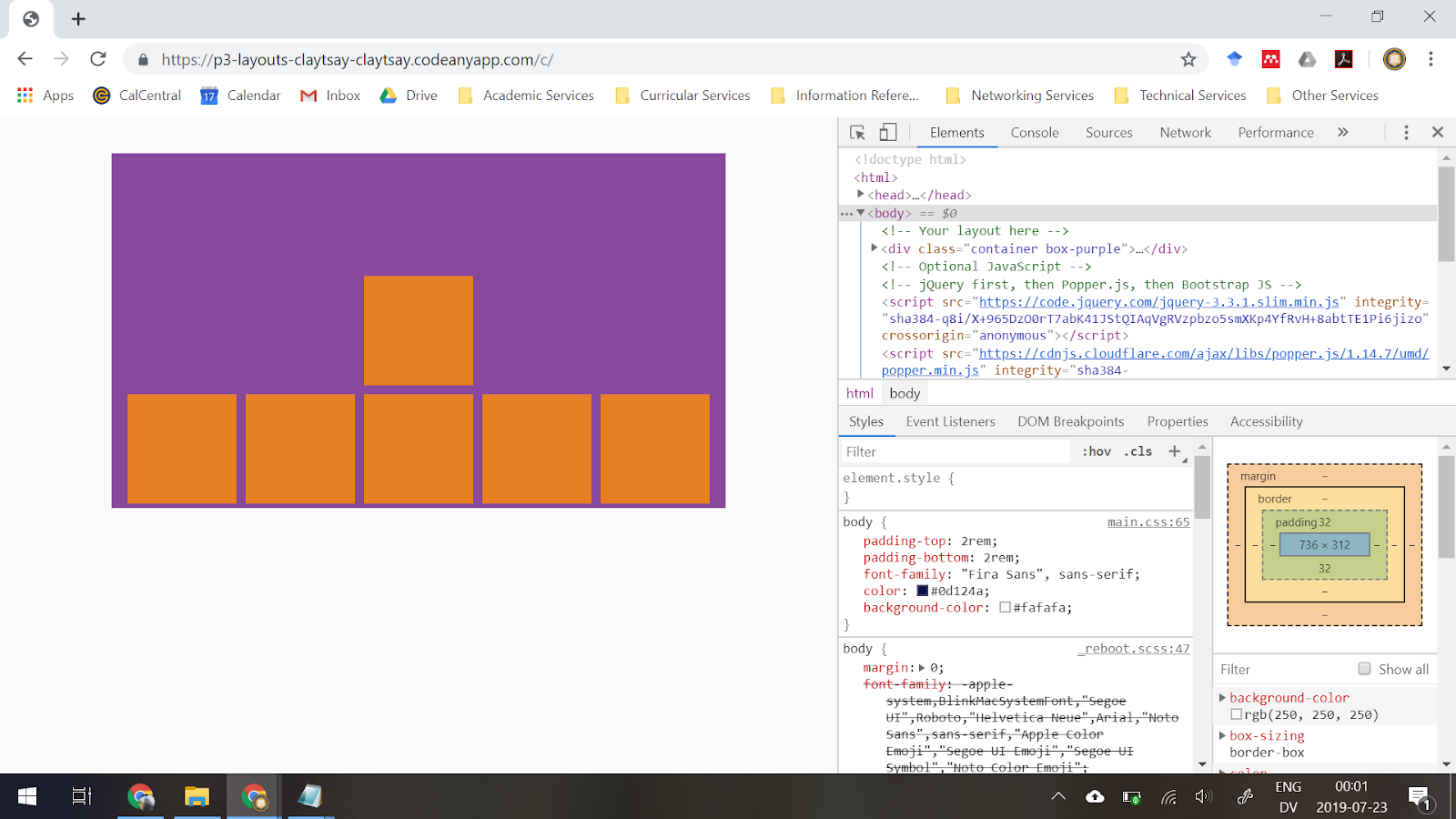Open Technical Services bookmark folder
Viewport: 1456px width, 819px height.
1180,96
